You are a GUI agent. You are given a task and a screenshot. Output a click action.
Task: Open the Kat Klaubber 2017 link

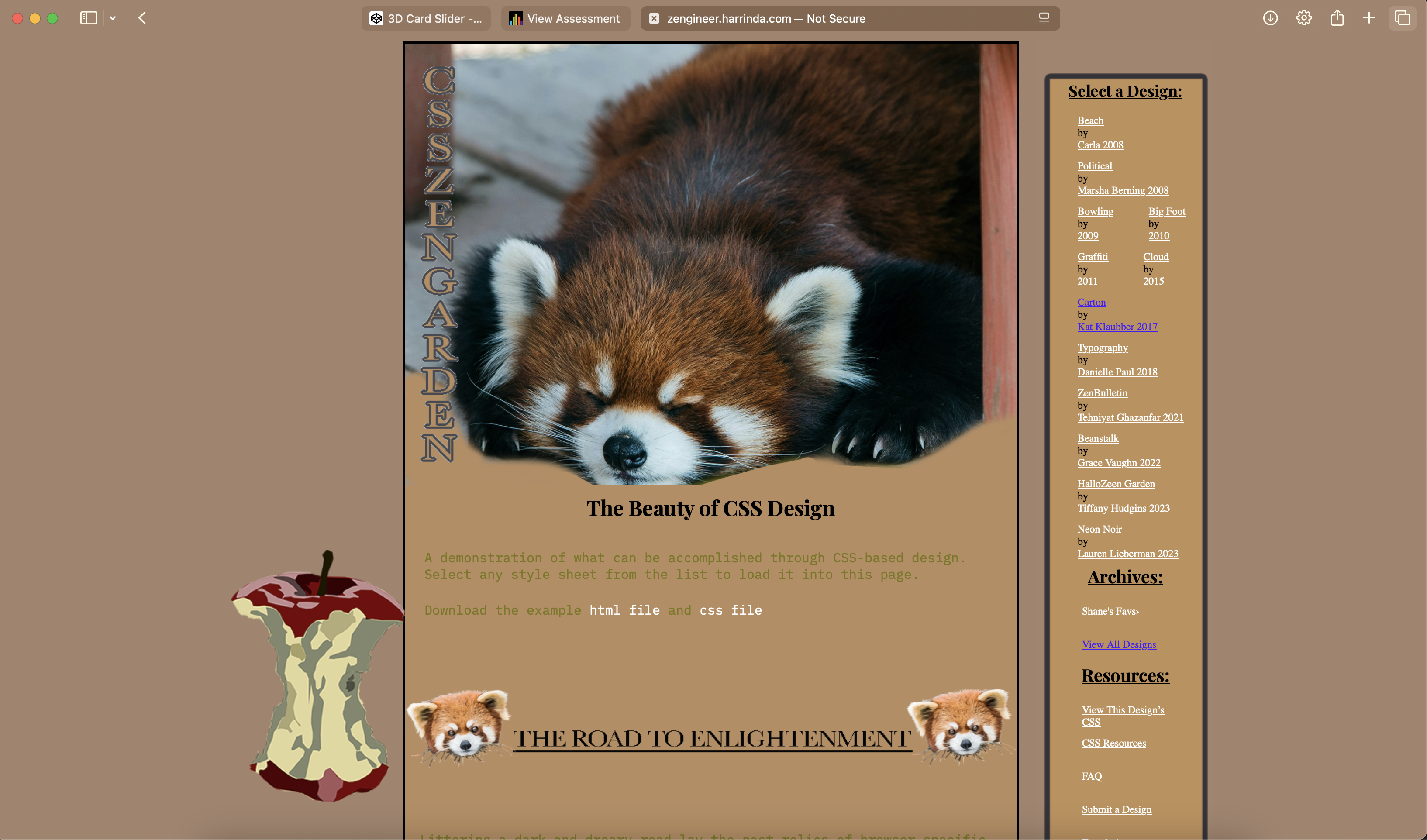(x=1117, y=326)
